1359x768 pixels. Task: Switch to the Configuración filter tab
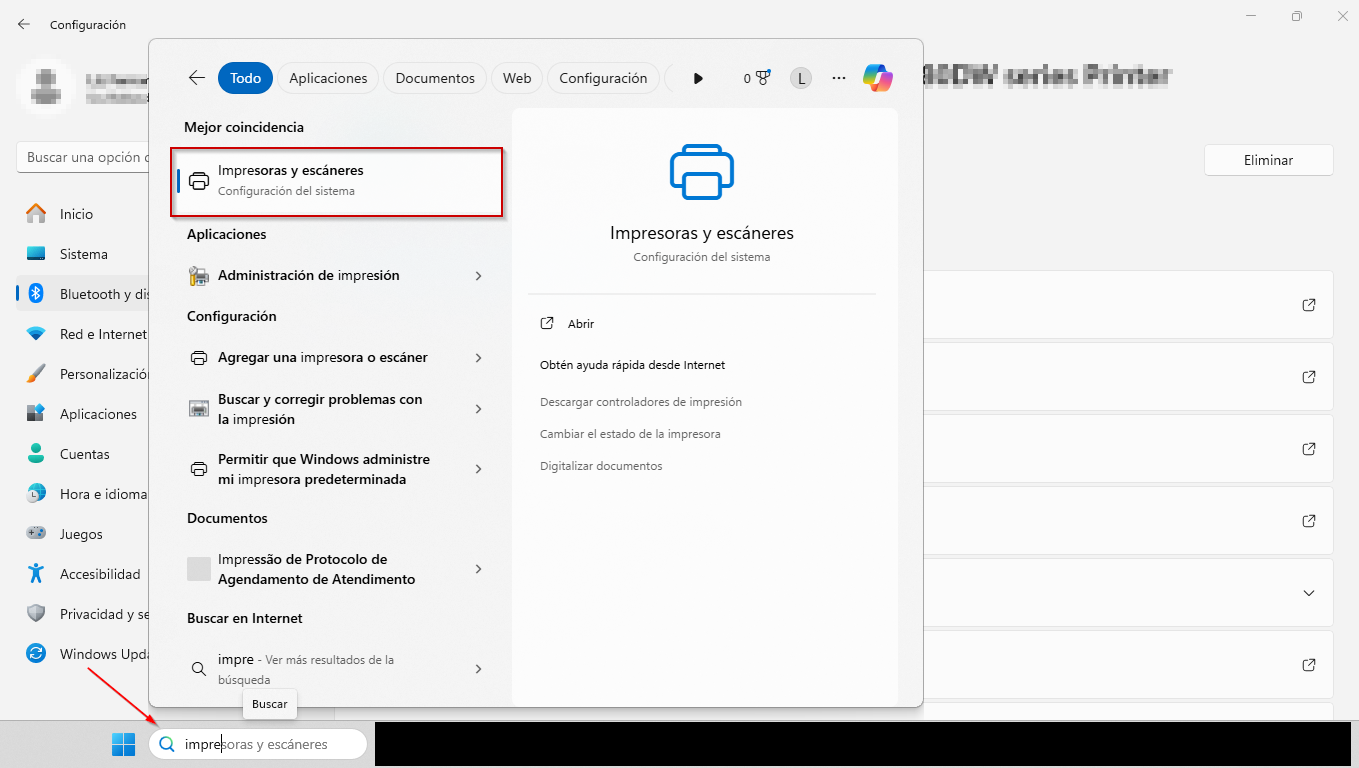point(603,78)
